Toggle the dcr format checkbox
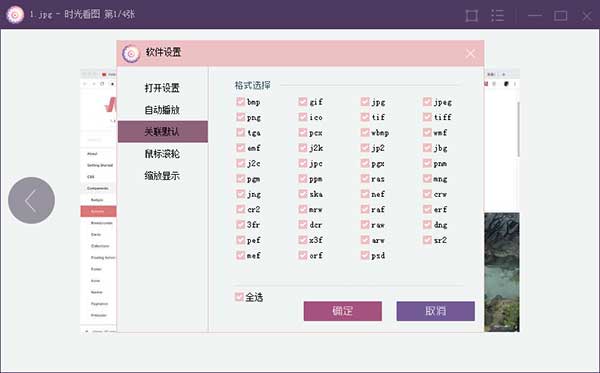Viewport: 600px width, 373px height. [303, 225]
